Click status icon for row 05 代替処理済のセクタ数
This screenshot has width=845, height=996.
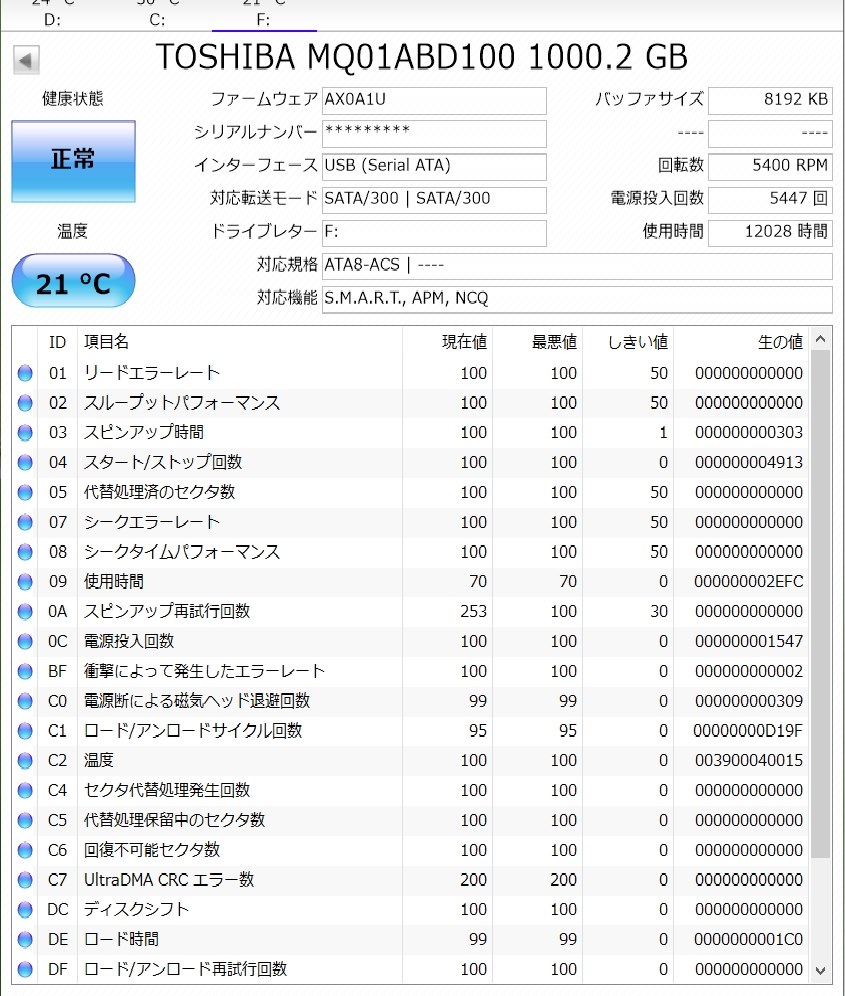tap(25, 492)
